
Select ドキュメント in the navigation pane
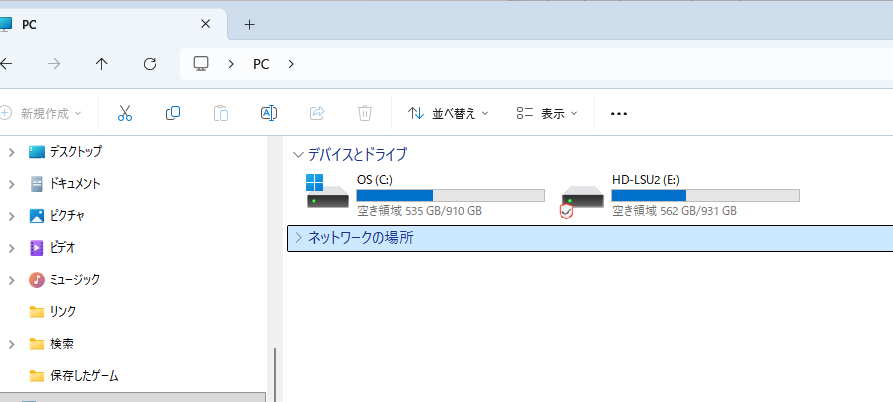tap(75, 184)
